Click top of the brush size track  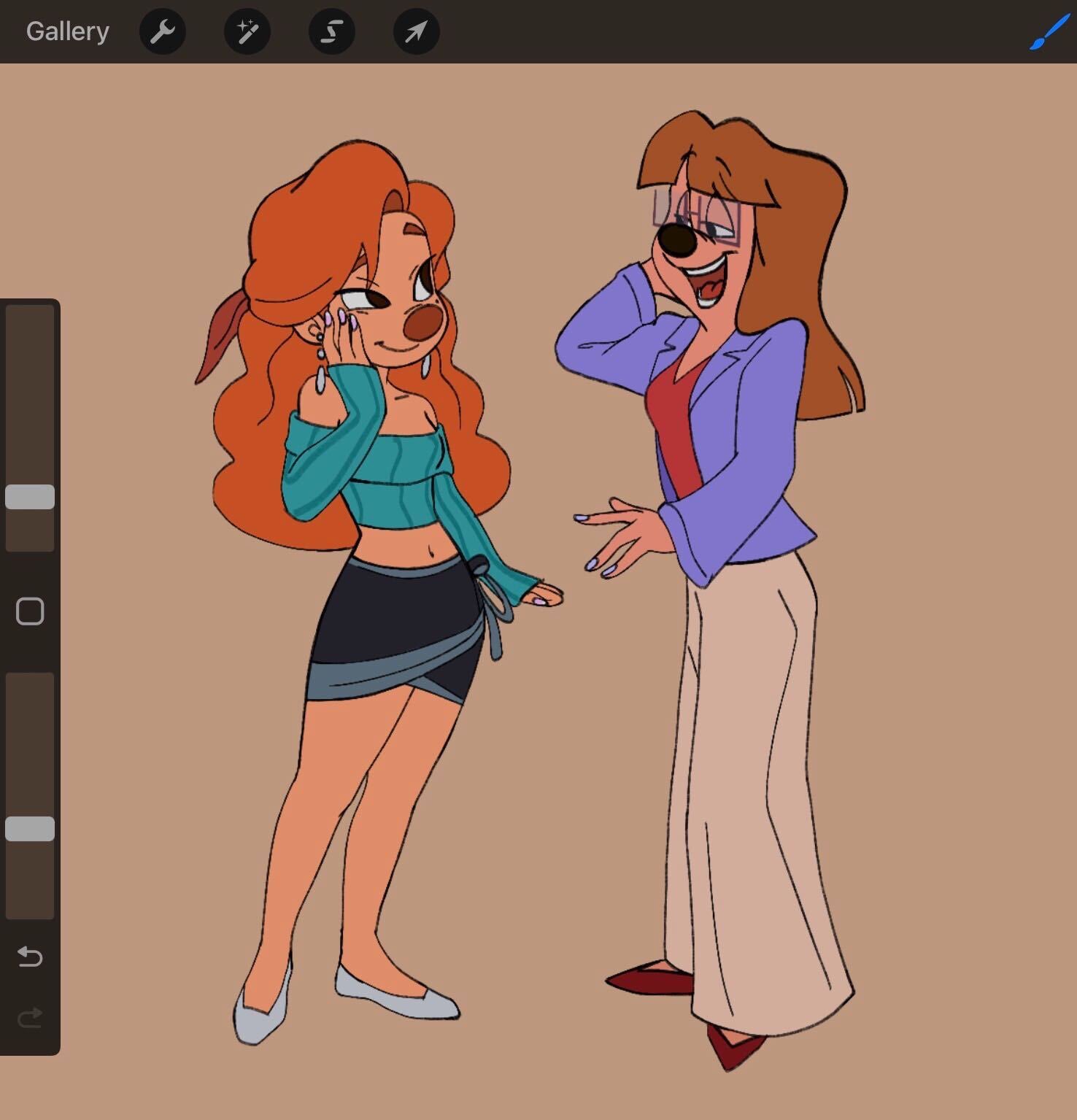pos(30,317)
